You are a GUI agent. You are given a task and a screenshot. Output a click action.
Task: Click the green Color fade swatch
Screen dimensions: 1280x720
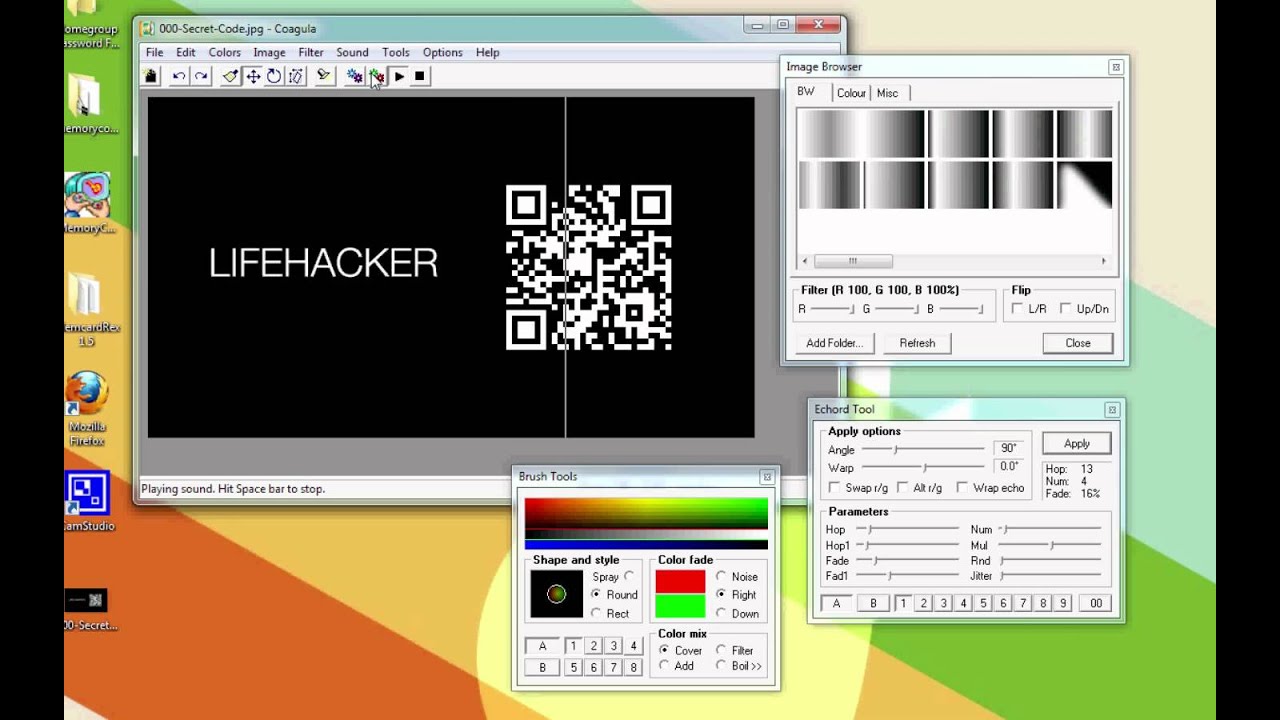[680, 606]
